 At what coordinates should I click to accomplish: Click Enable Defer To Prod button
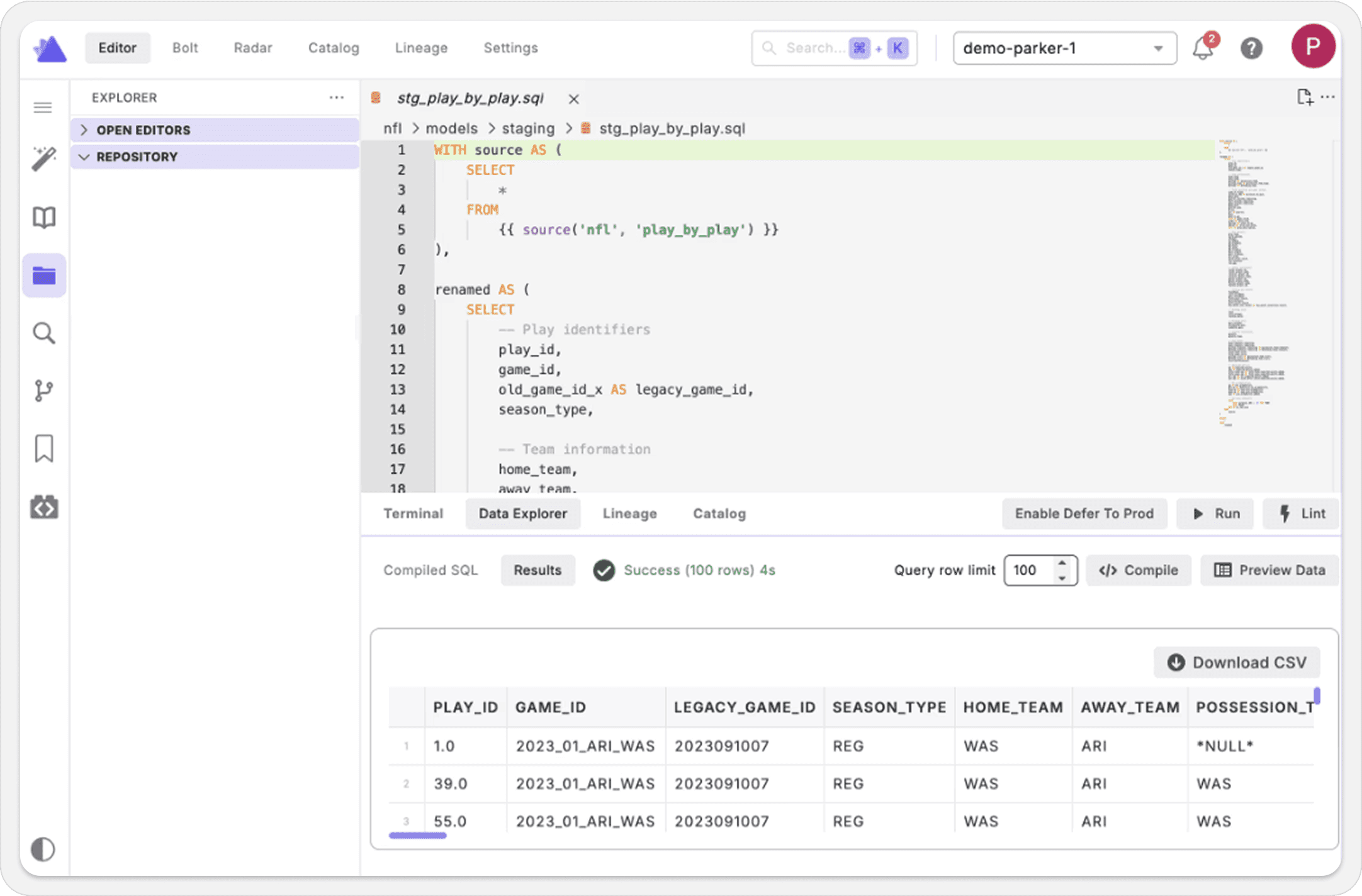1084,513
